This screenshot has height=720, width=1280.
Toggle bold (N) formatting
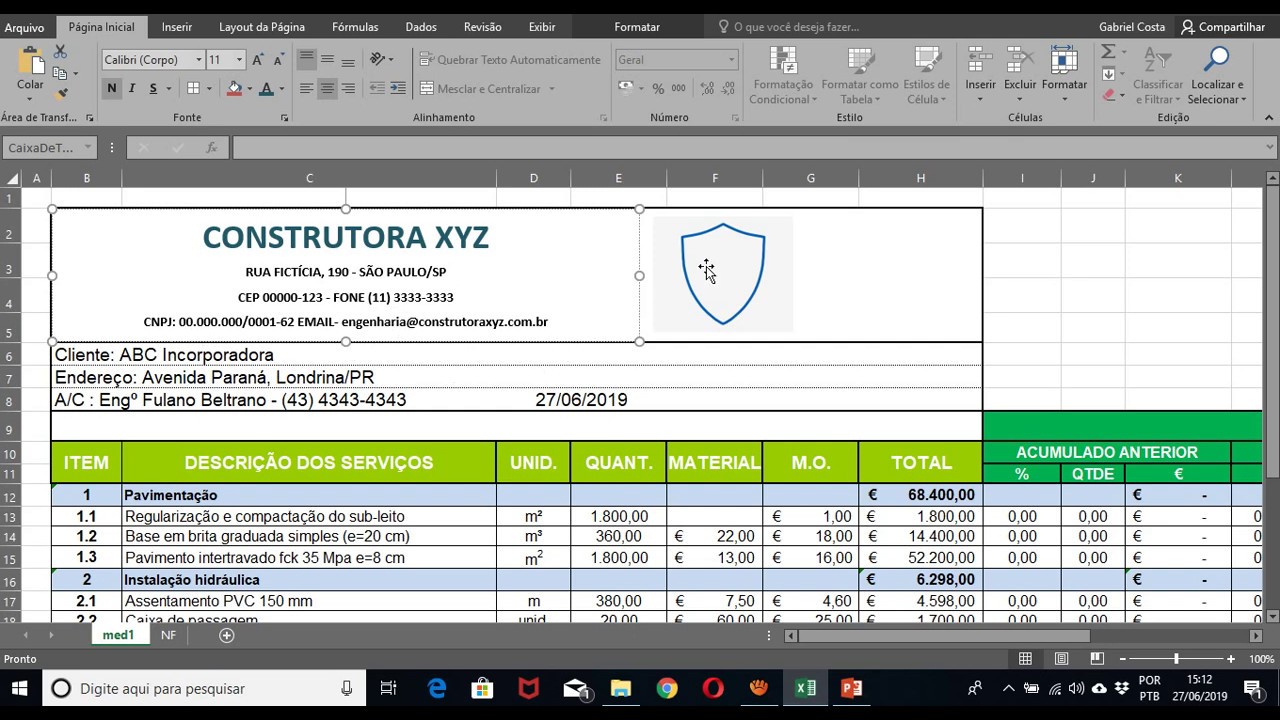point(112,89)
